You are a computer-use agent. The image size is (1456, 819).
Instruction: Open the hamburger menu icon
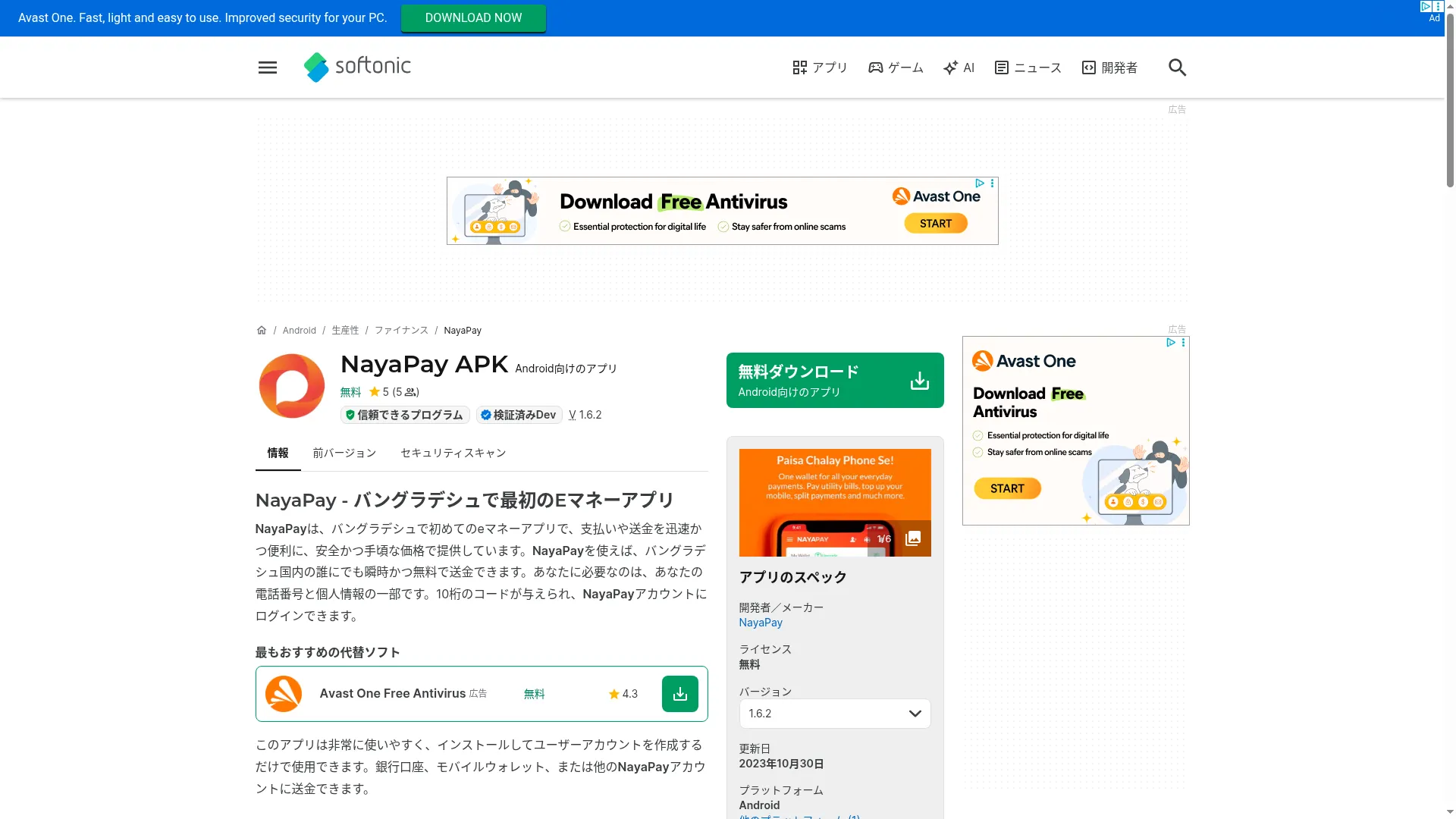tap(268, 67)
